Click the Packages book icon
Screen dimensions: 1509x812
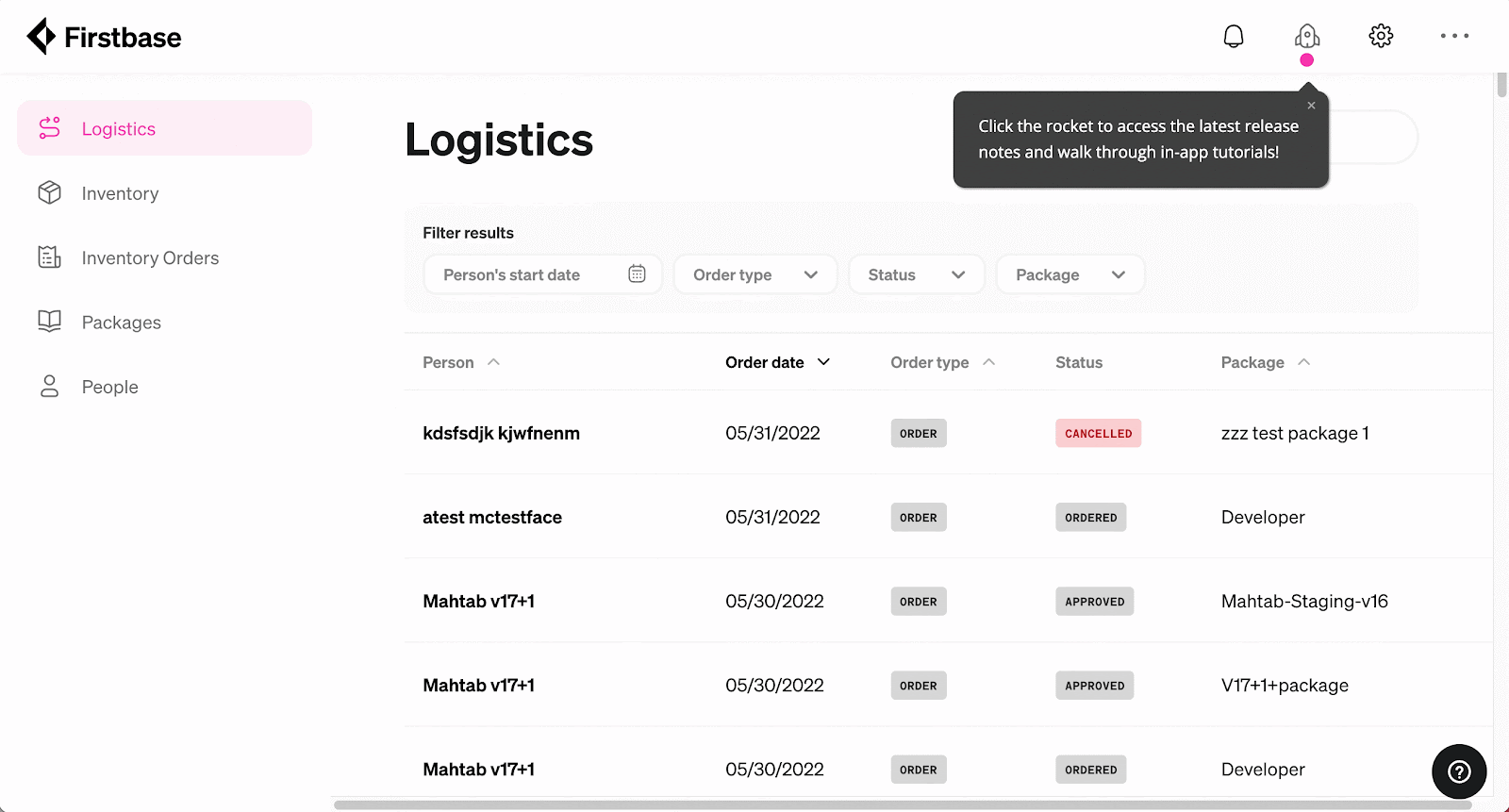pyautogui.click(x=49, y=322)
